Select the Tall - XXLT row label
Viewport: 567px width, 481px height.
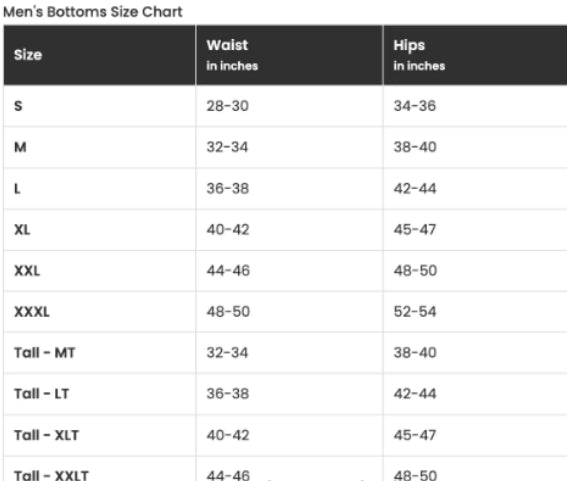51,475
